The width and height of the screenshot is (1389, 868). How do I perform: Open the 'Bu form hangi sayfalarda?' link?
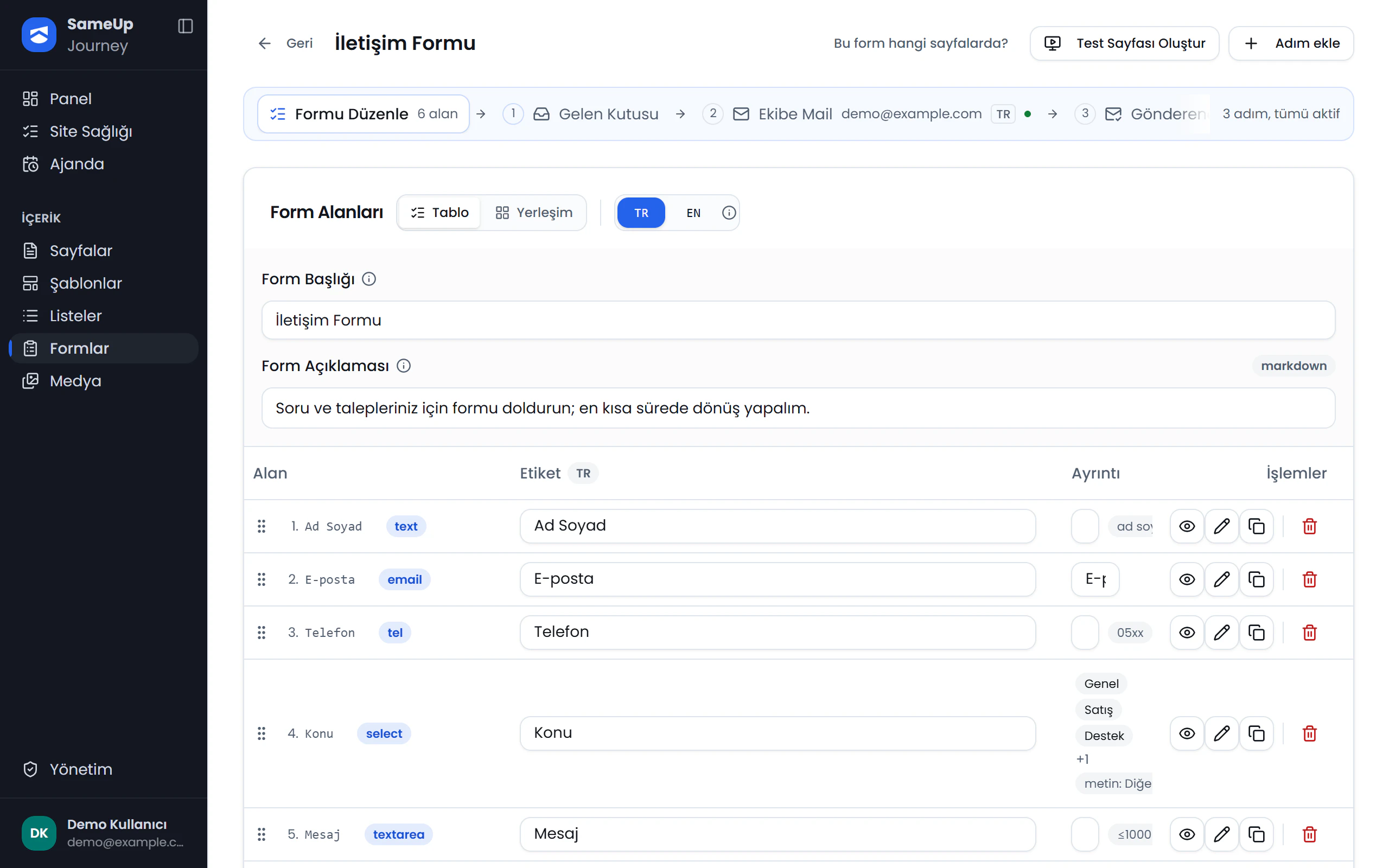[x=920, y=43]
